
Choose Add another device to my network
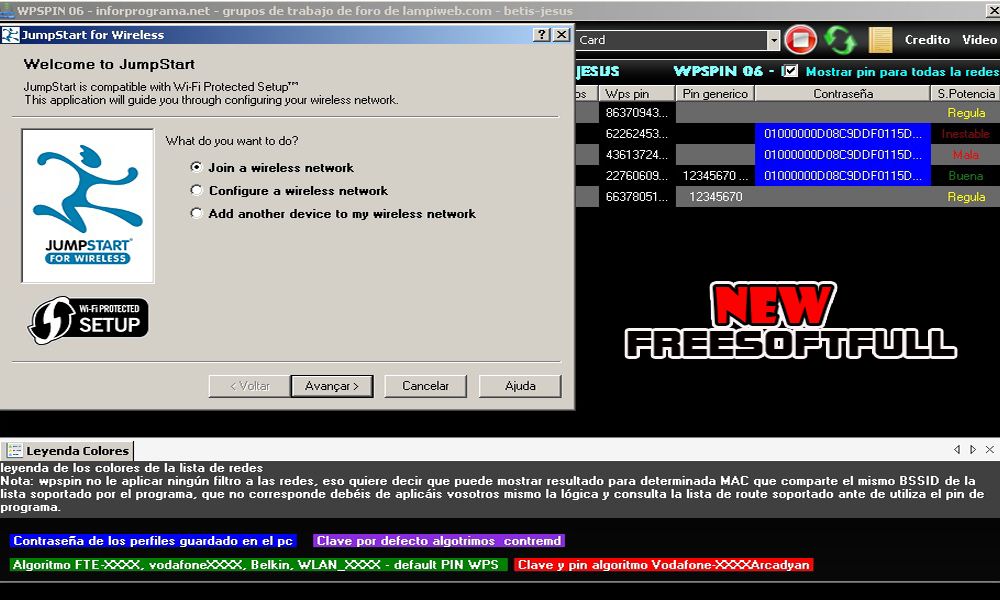197,214
